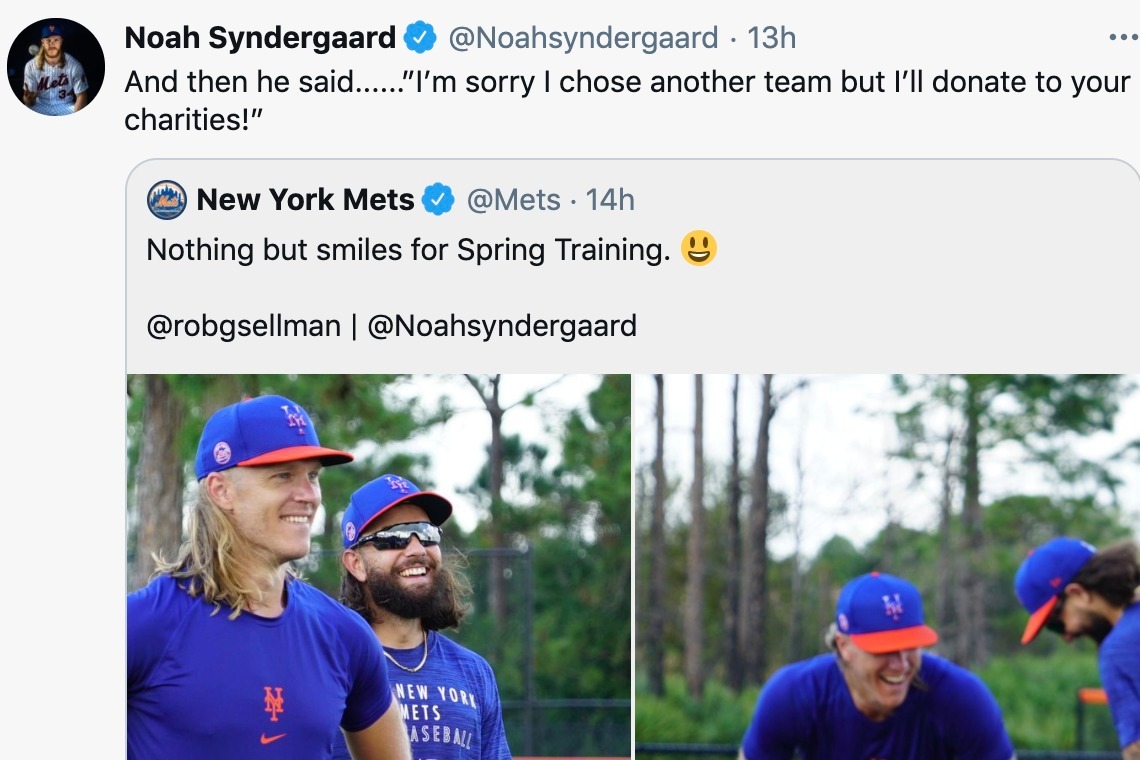Open the tweet via the 13h timestamp
Image resolution: width=1140 pixels, height=760 pixels.
[772, 39]
